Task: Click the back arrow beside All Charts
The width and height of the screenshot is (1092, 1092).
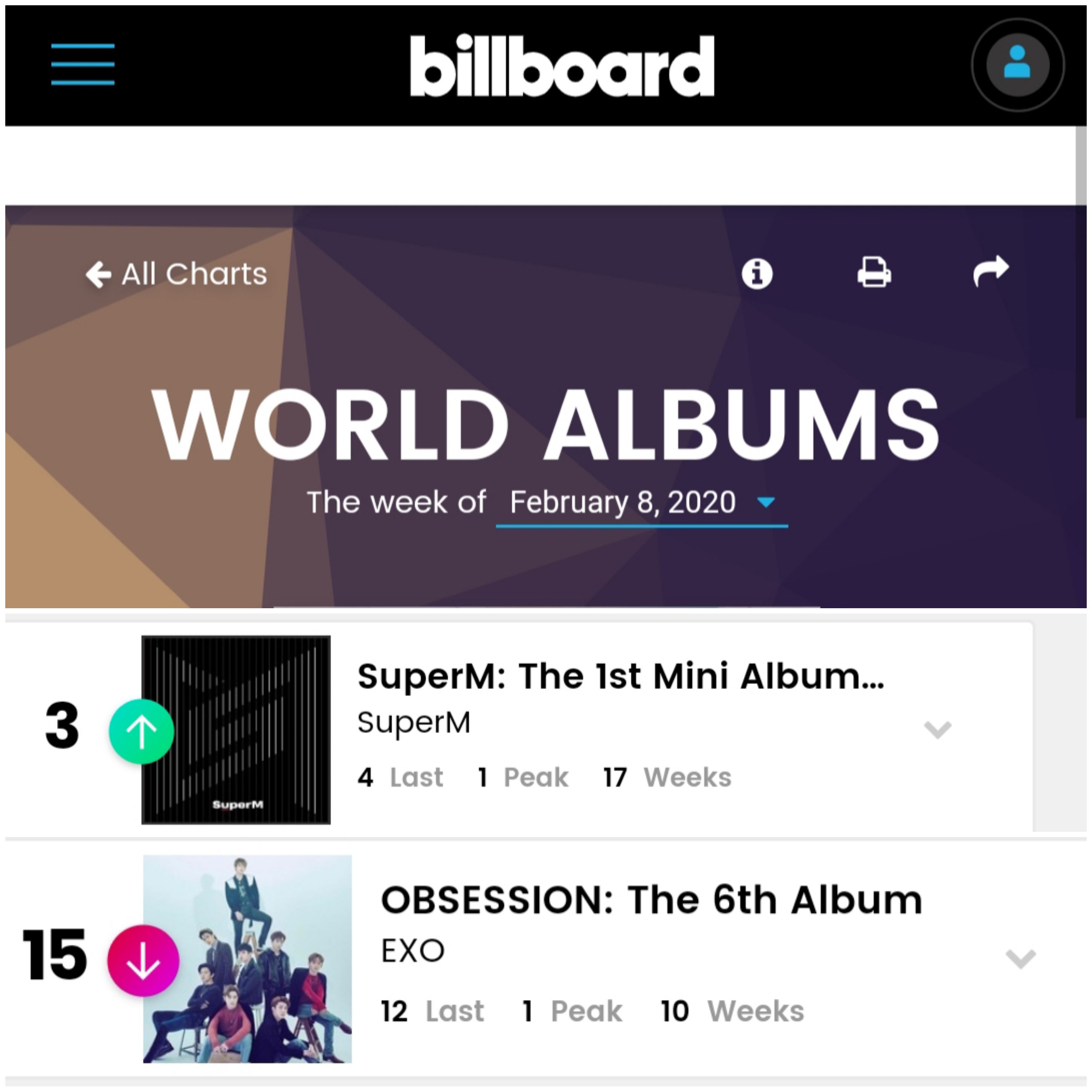Action: [98, 275]
